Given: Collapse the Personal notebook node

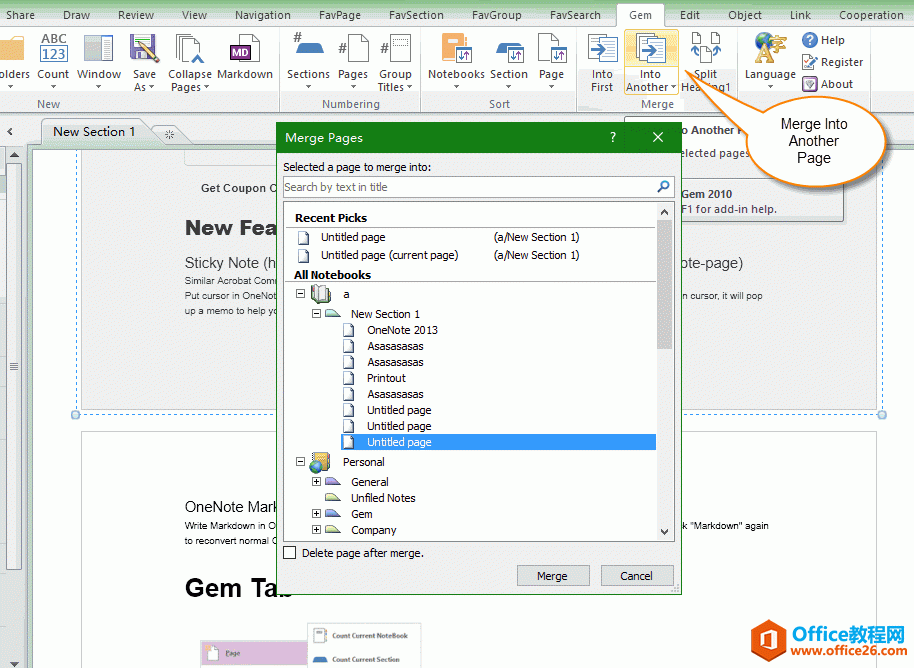Looking at the screenshot, I should point(301,462).
